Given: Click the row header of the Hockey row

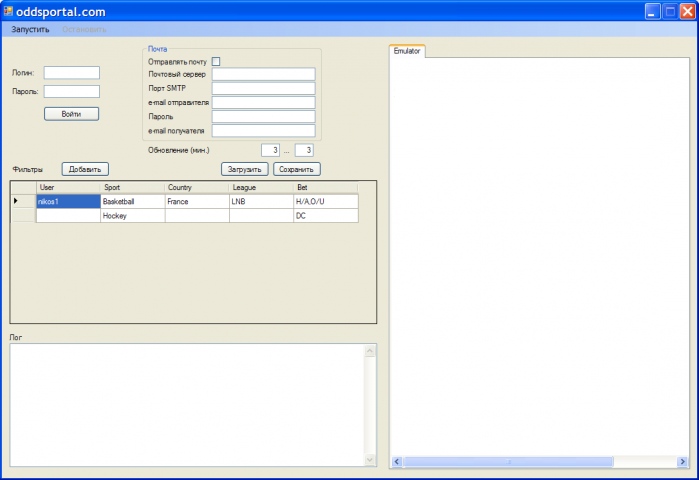Looking at the screenshot, I should (23, 216).
